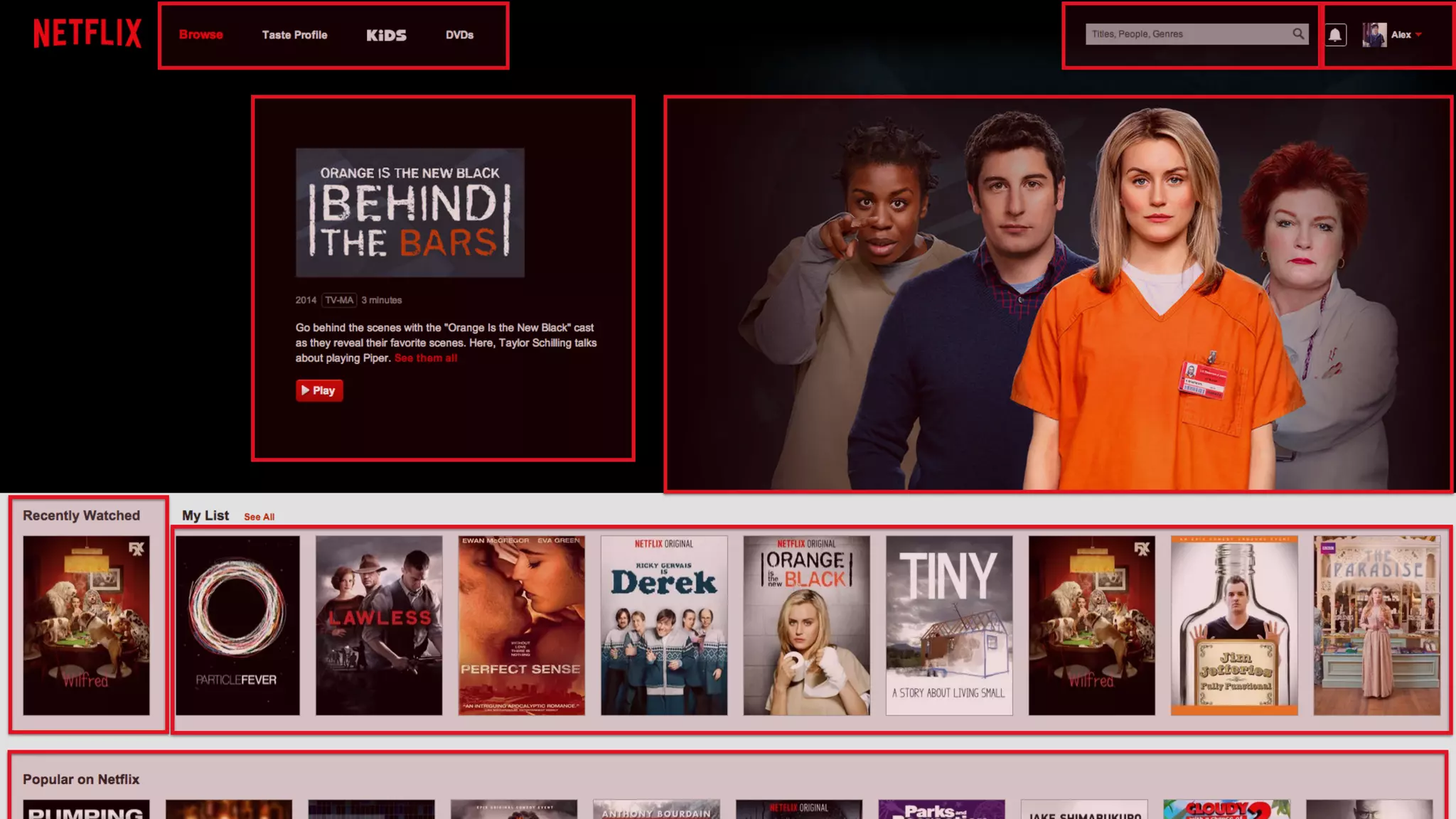Click the search magnifying glass icon
1456x819 pixels.
[x=1298, y=33]
